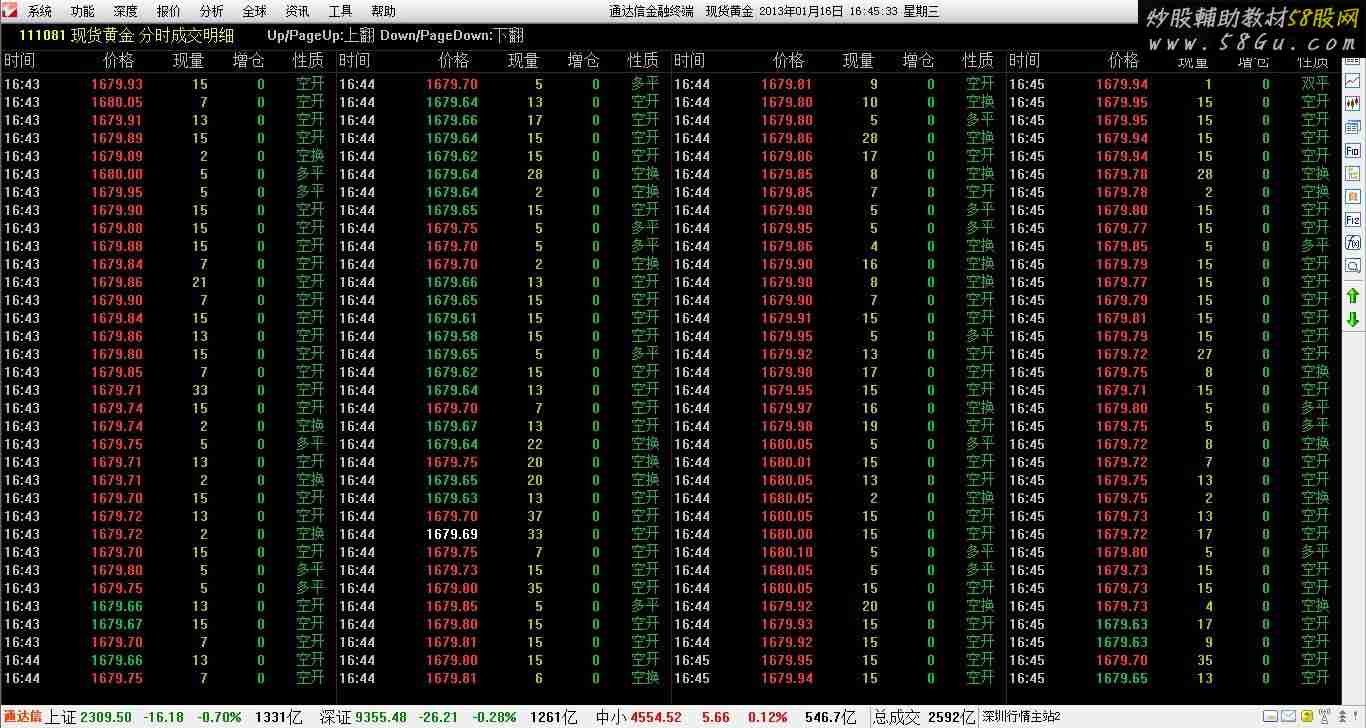The image size is (1366, 728).
Task: Click the sidebar icon below F10
Action: [1353, 173]
